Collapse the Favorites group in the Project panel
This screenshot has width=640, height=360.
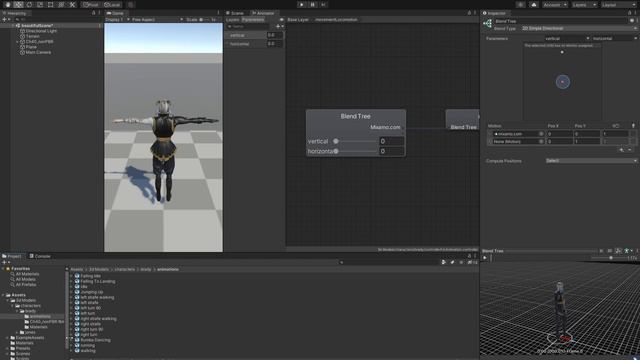pyautogui.click(x=3, y=269)
